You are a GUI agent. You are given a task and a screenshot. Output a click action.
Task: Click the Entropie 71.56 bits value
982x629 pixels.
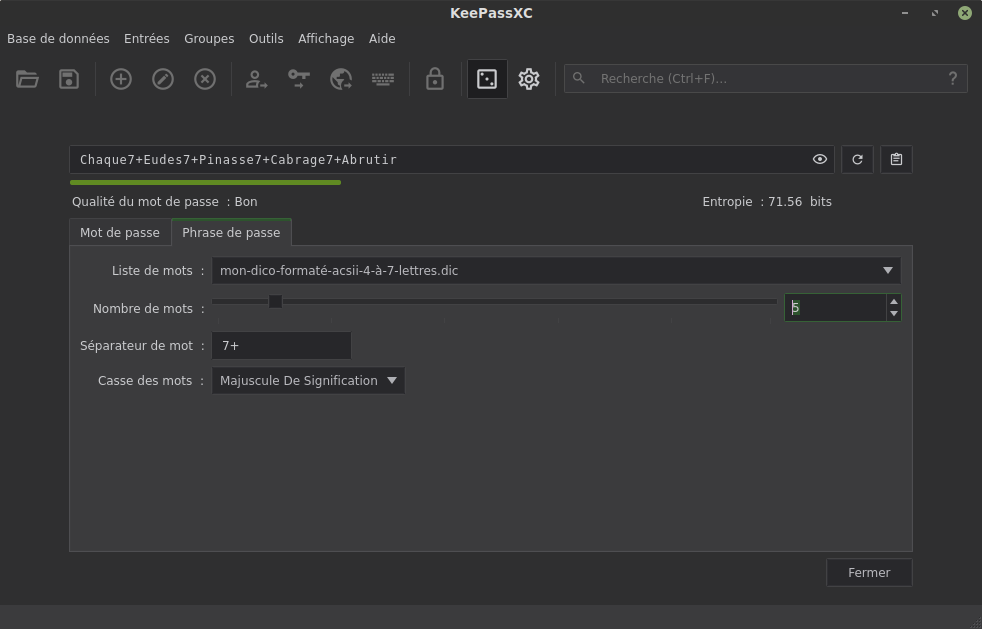767,202
